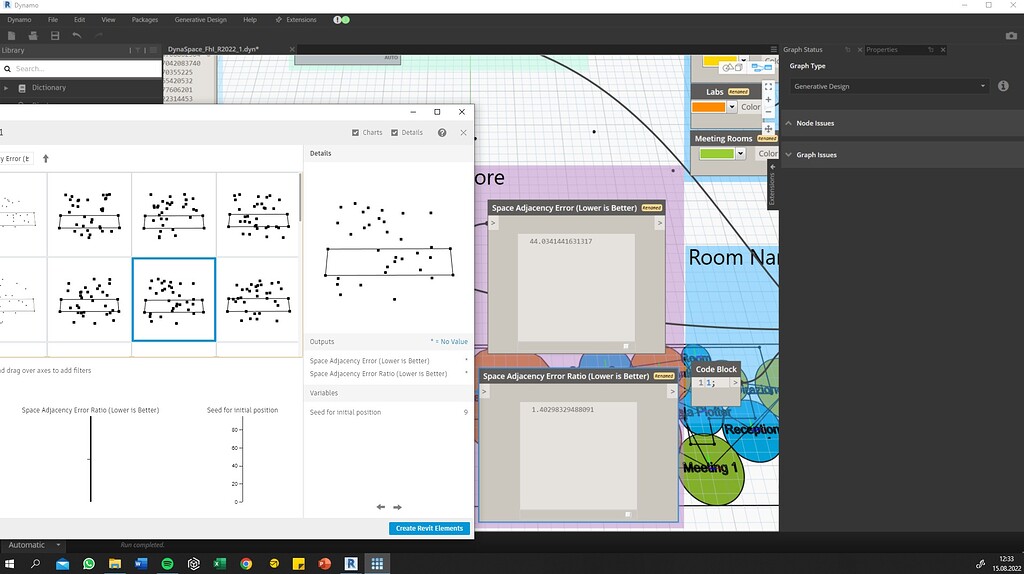Click the Create Revit Elements button
Screen dimensions: 1024x574
click(x=429, y=528)
